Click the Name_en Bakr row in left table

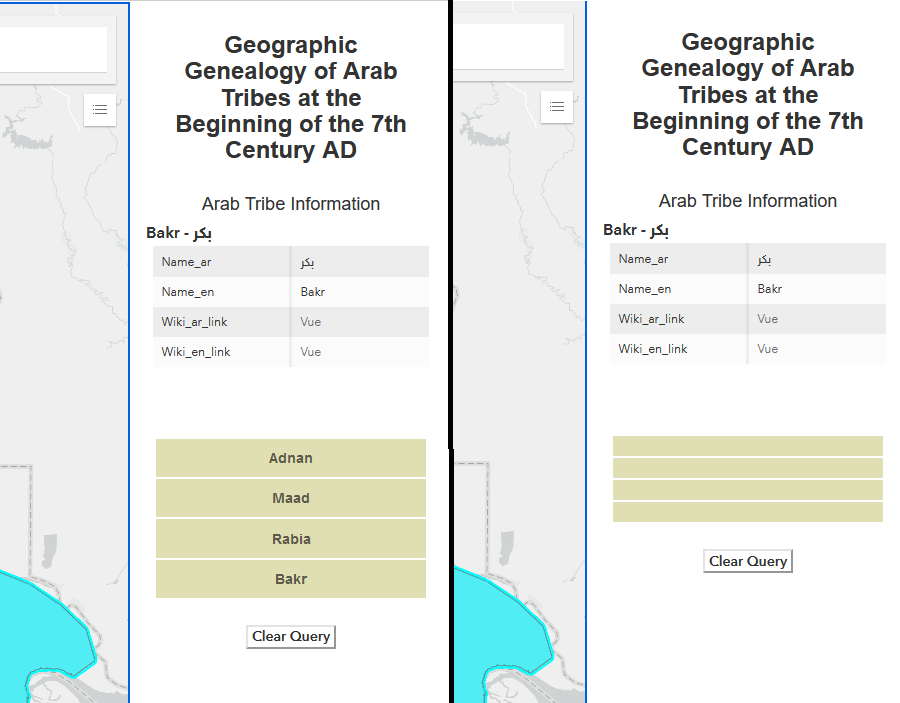[x=291, y=292]
